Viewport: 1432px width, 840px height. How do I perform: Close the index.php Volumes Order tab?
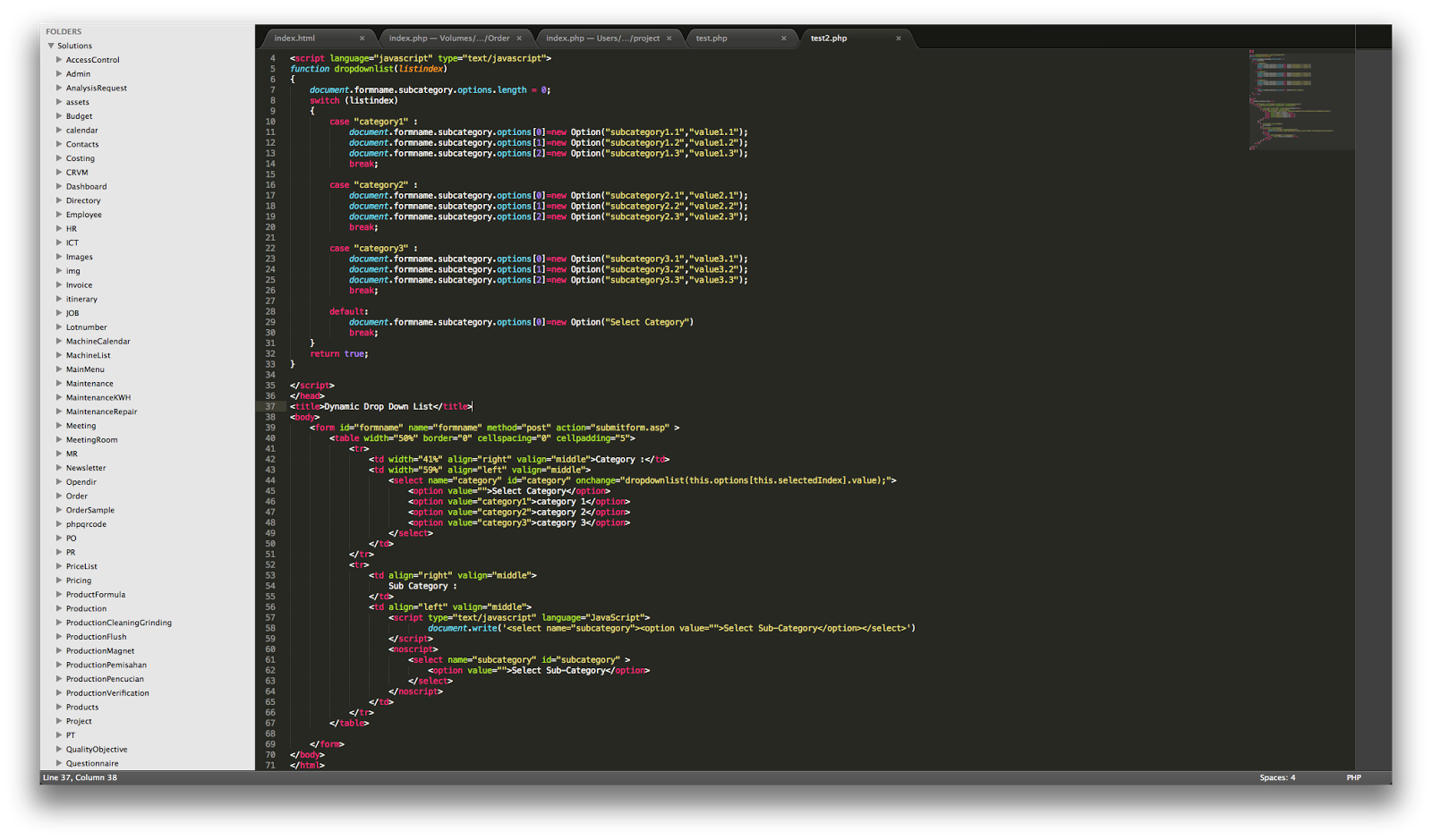point(519,38)
